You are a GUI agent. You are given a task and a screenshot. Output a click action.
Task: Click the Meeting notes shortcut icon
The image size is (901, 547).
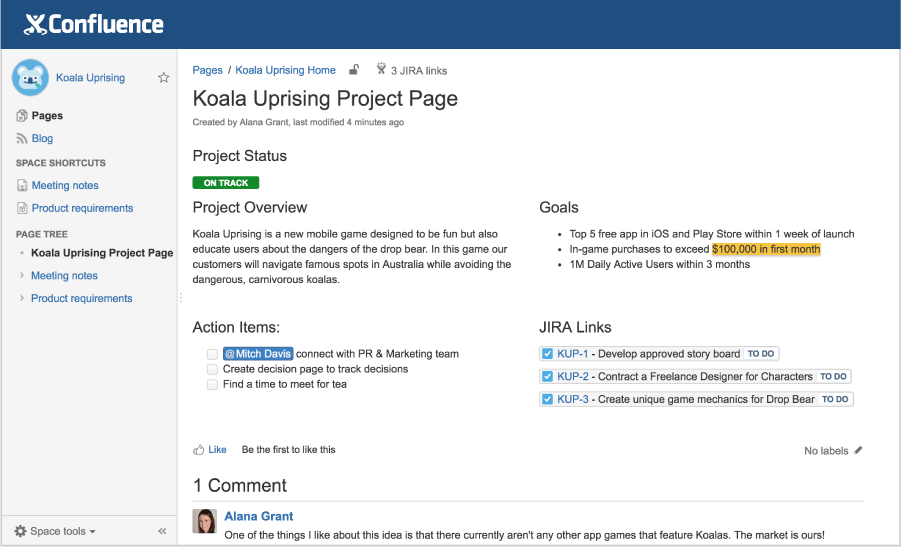coord(22,185)
